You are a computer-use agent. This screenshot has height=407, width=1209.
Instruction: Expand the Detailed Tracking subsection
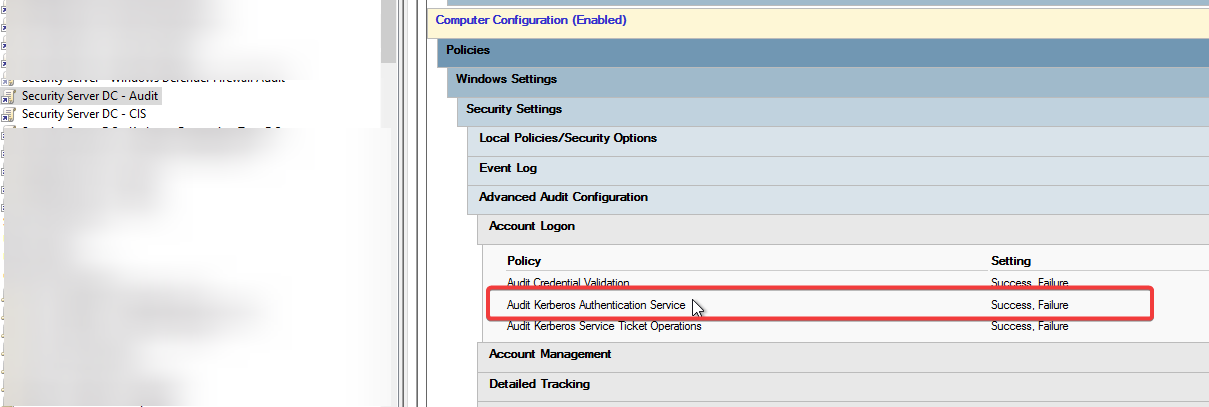click(843, 384)
